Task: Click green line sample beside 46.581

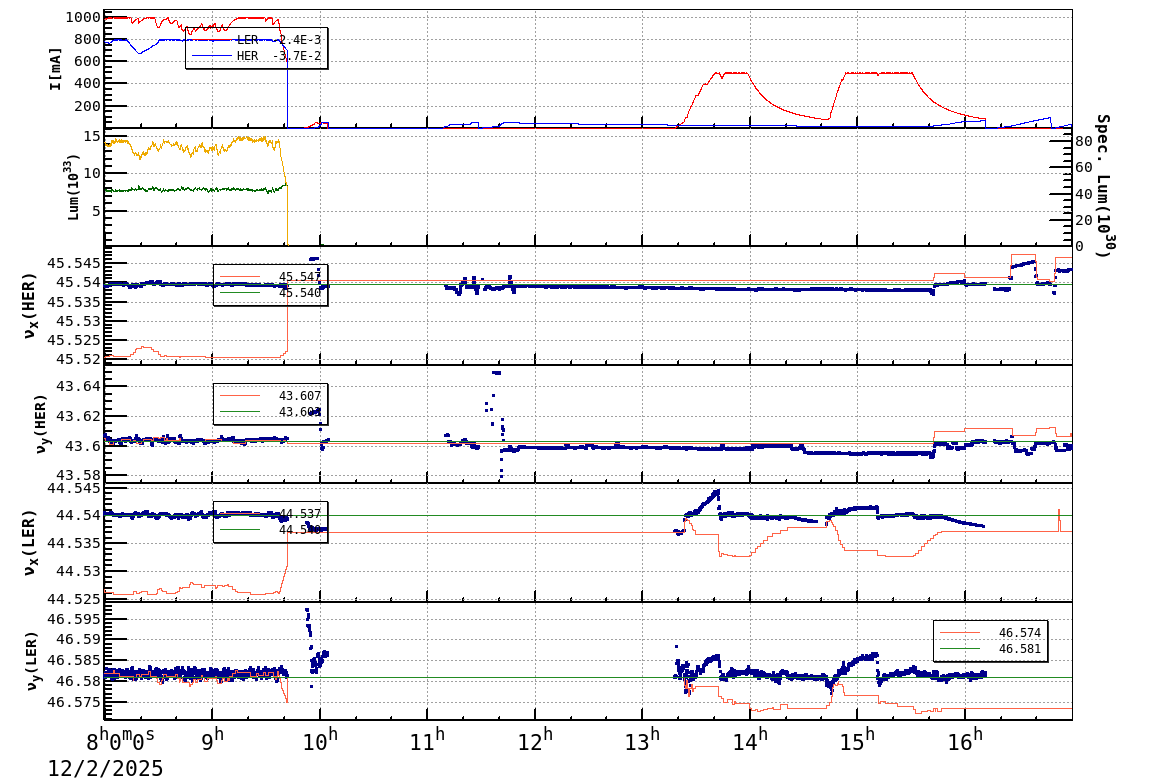Action: pos(960,649)
